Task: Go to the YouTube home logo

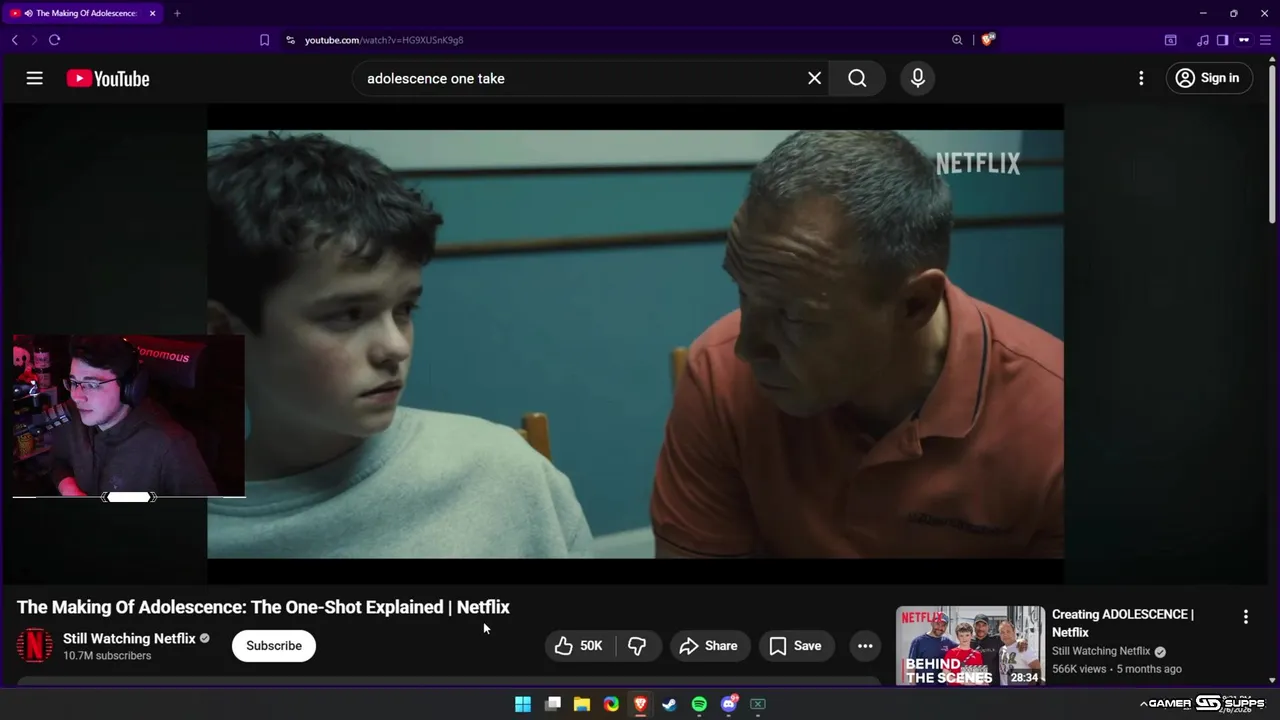Action: pos(108,78)
